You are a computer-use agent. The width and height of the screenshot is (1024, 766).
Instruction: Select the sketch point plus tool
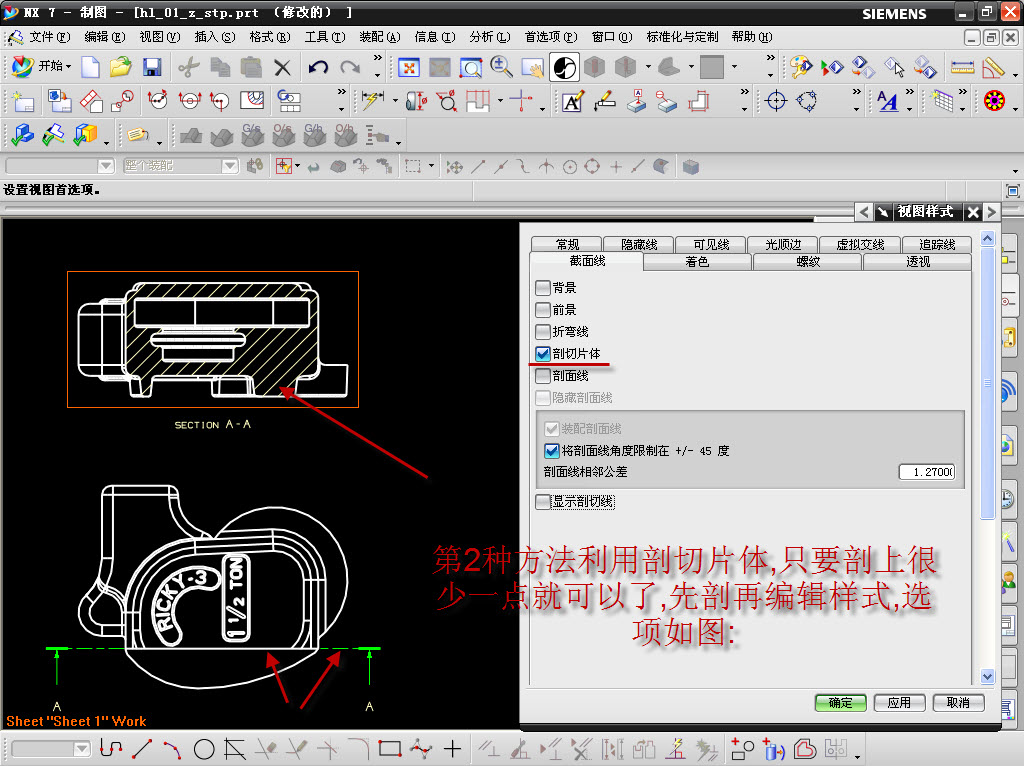coord(452,749)
